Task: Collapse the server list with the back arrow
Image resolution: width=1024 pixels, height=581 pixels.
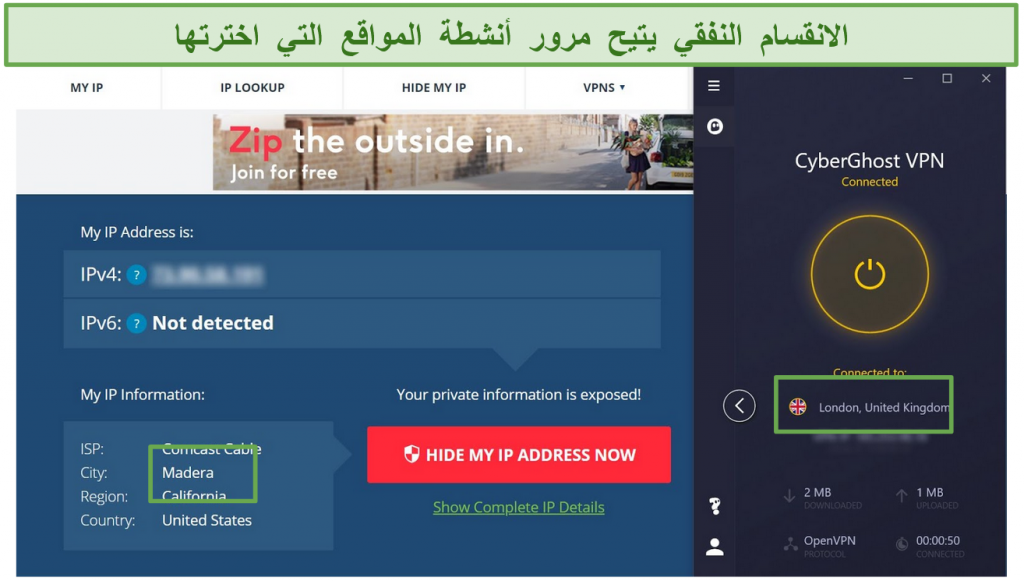Action: tap(739, 406)
